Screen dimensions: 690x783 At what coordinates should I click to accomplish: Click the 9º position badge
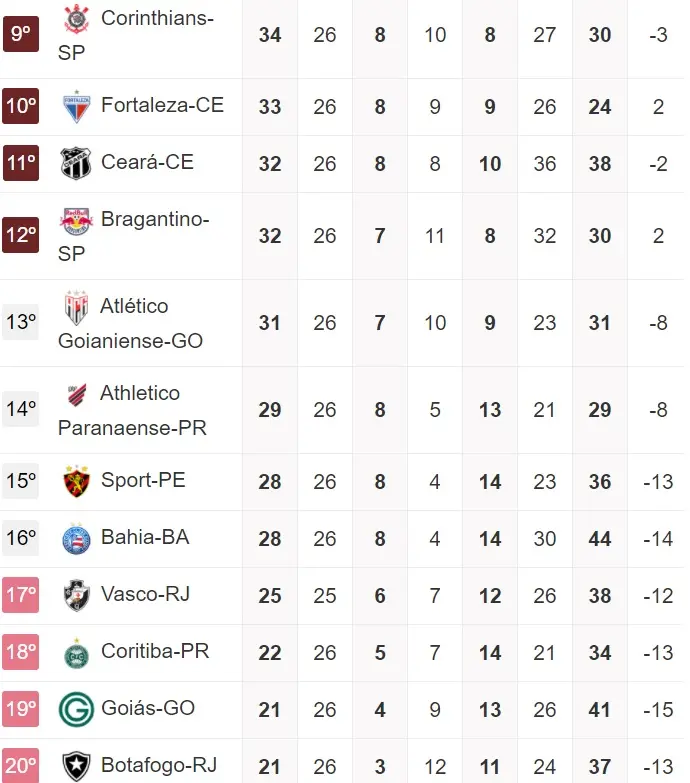point(20,34)
